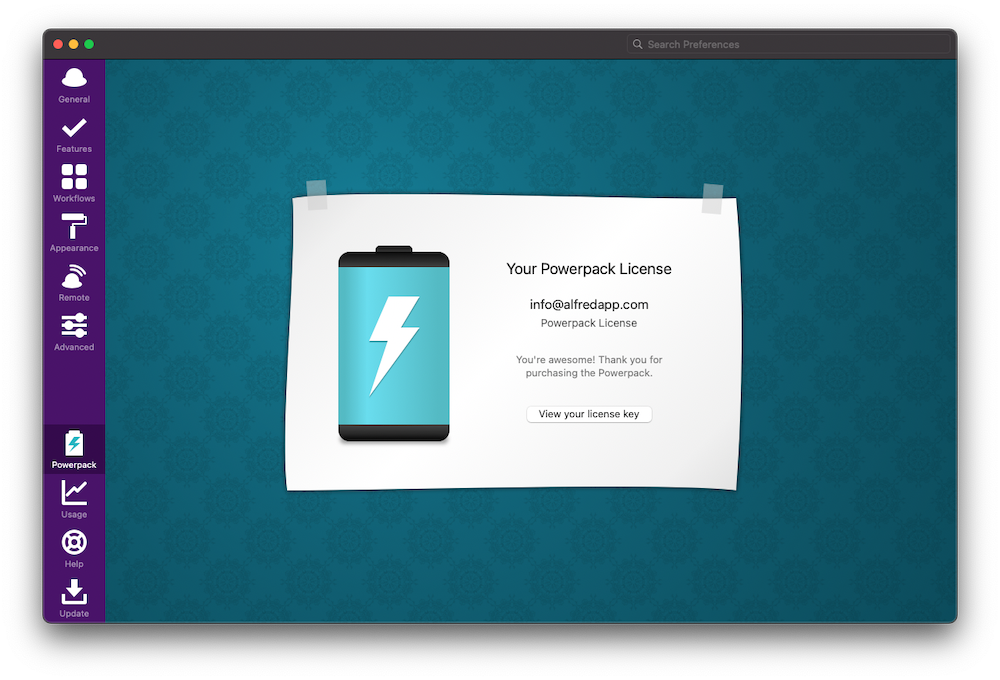The image size is (1000, 680).
Task: Open the Help lifebuoy icon
Action: pos(74,543)
